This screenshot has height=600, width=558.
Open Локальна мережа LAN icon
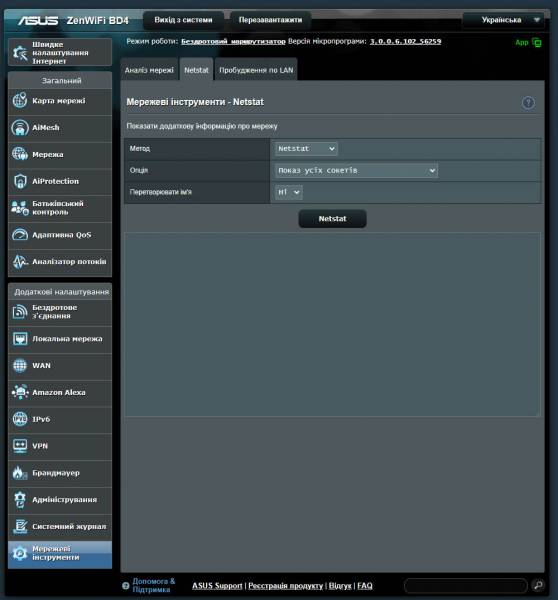[x=20, y=339]
